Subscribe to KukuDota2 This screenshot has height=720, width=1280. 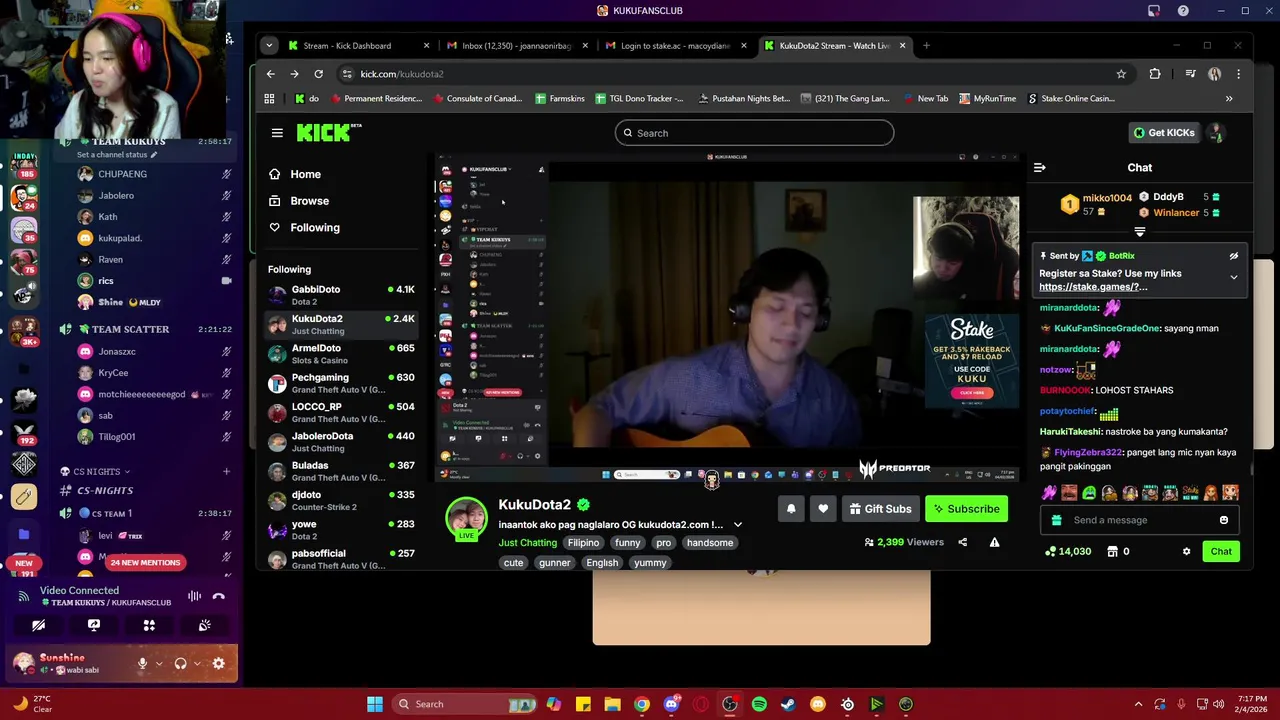[x=966, y=509]
